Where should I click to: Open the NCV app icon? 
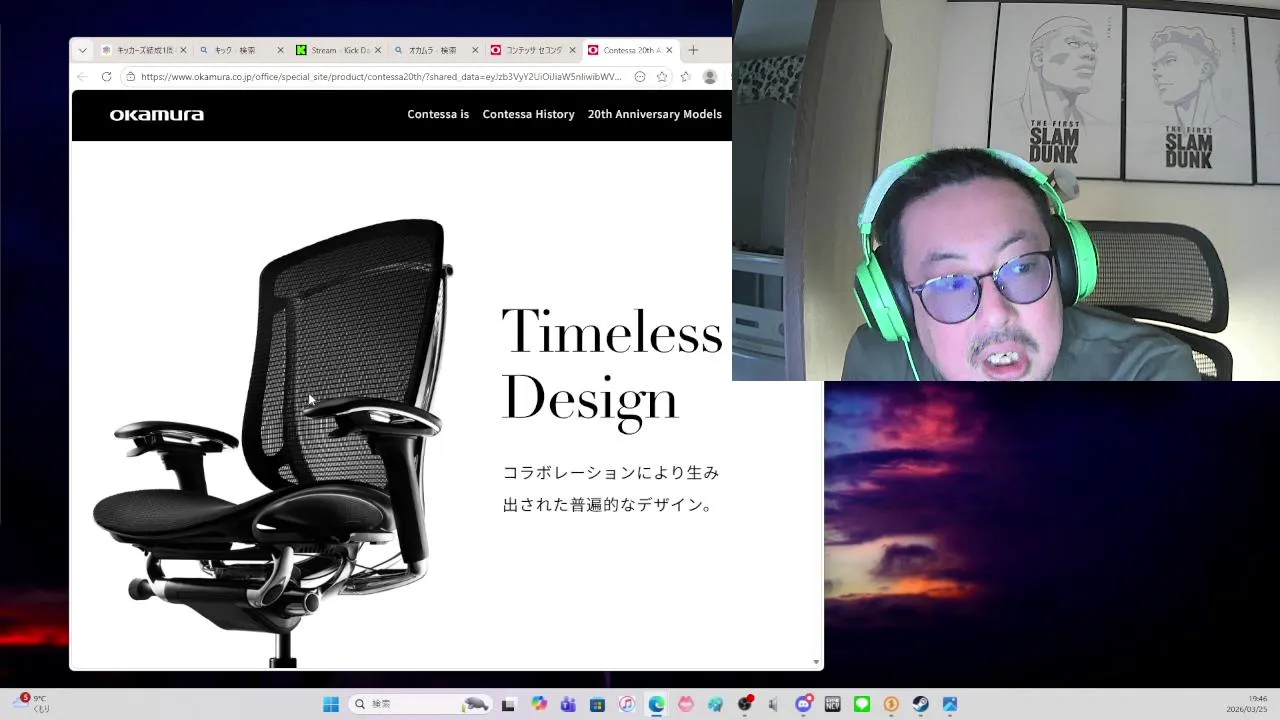pyautogui.click(x=832, y=704)
